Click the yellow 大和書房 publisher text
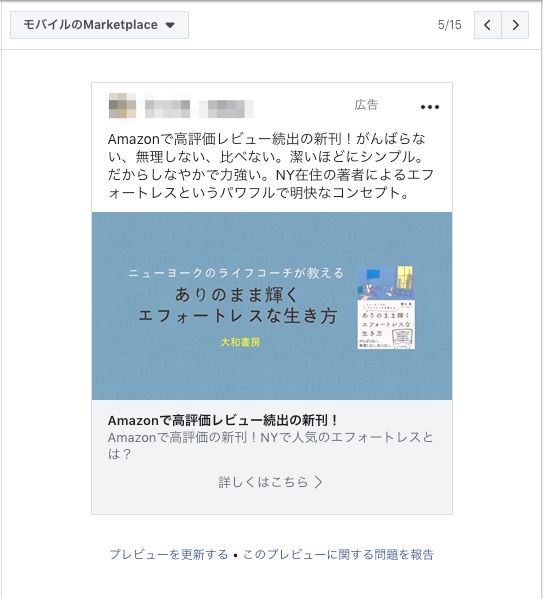543x599 pixels. [x=240, y=342]
